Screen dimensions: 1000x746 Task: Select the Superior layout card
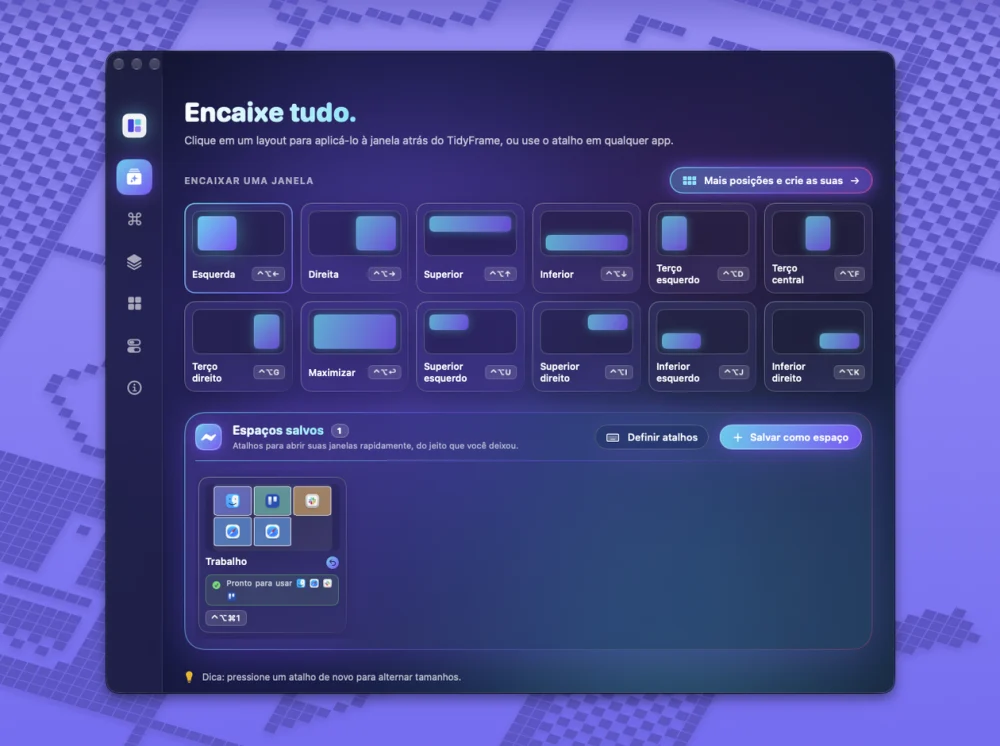click(470, 248)
